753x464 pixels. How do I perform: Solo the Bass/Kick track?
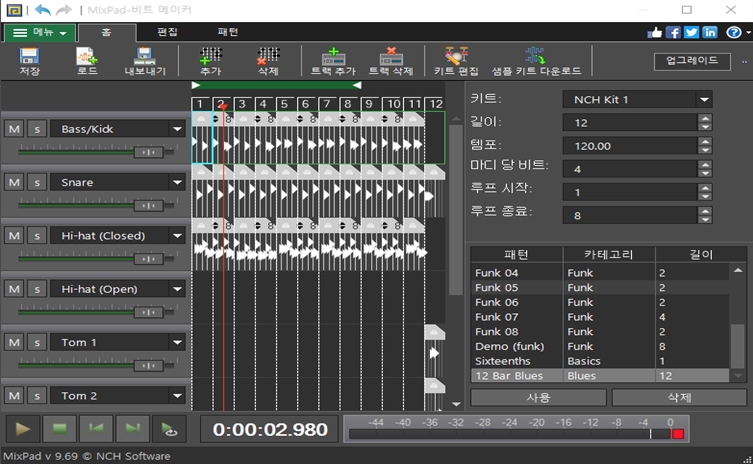click(x=37, y=129)
